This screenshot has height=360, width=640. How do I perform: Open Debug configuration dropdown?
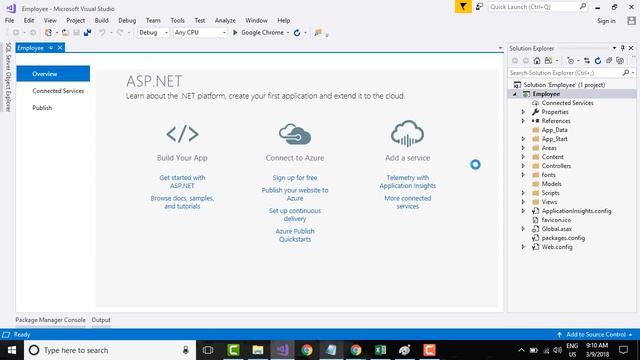[153, 33]
